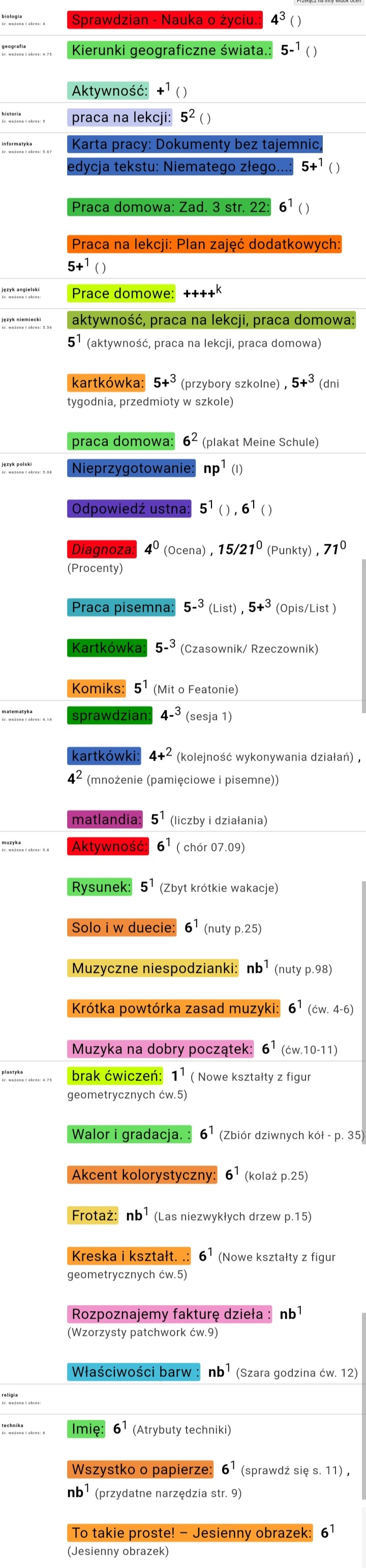
Task: Select the informatyka subject row label
Action: click(x=16, y=144)
